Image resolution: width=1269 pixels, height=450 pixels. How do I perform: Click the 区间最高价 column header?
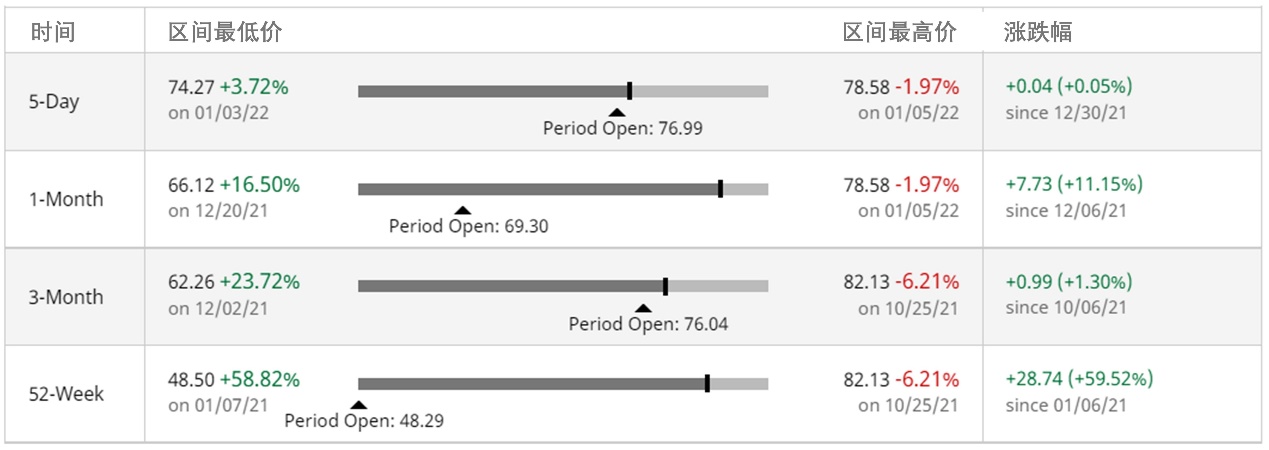900,32
